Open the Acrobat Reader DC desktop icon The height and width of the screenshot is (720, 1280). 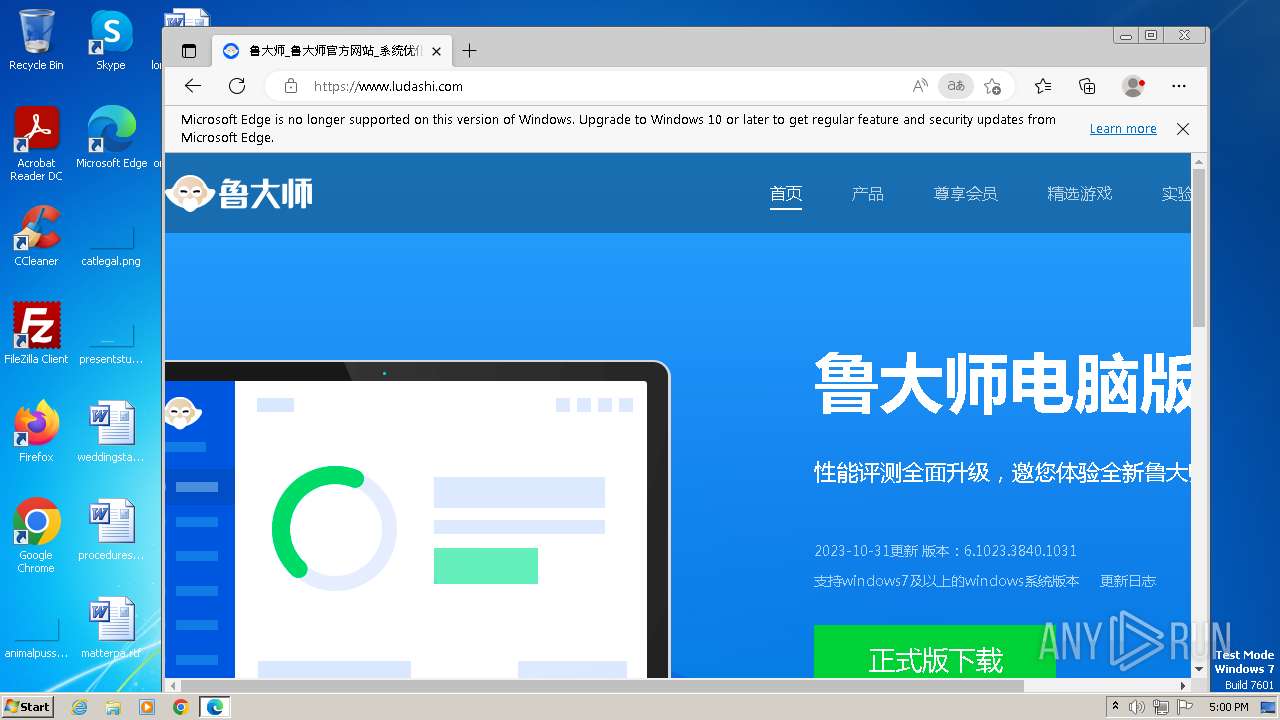36,144
